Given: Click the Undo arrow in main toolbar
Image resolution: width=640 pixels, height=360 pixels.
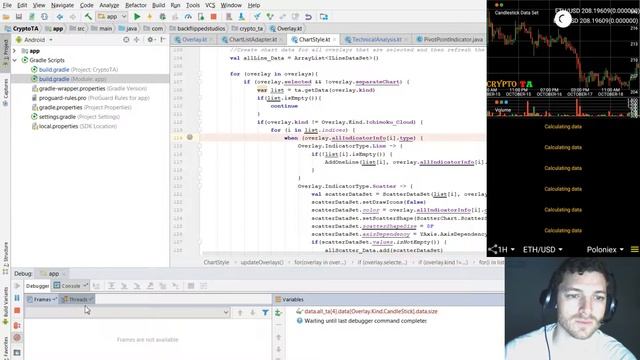Looking at the screenshot, I should click(x=308, y=17).
